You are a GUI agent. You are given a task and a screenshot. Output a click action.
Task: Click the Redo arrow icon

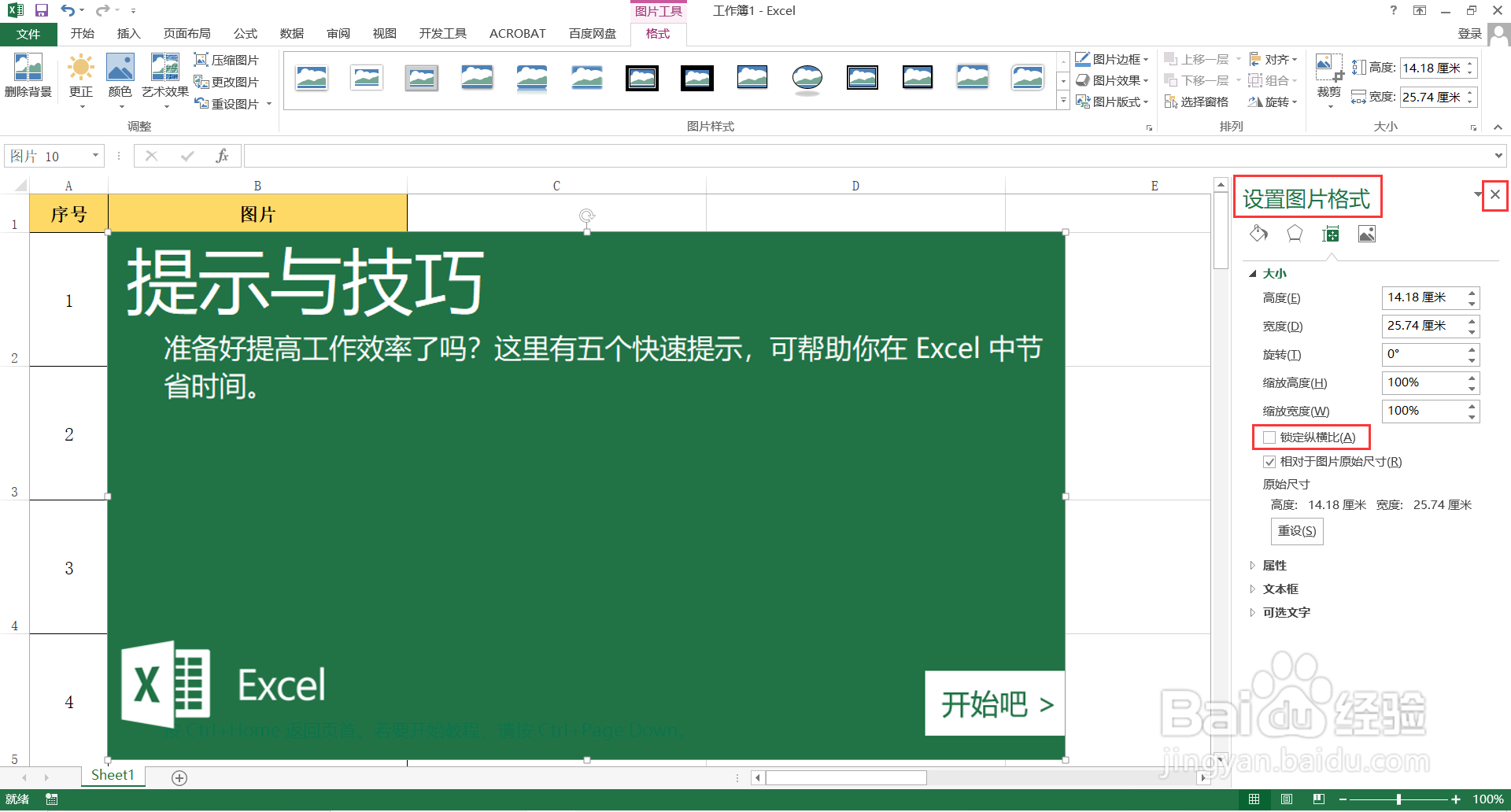click(102, 10)
